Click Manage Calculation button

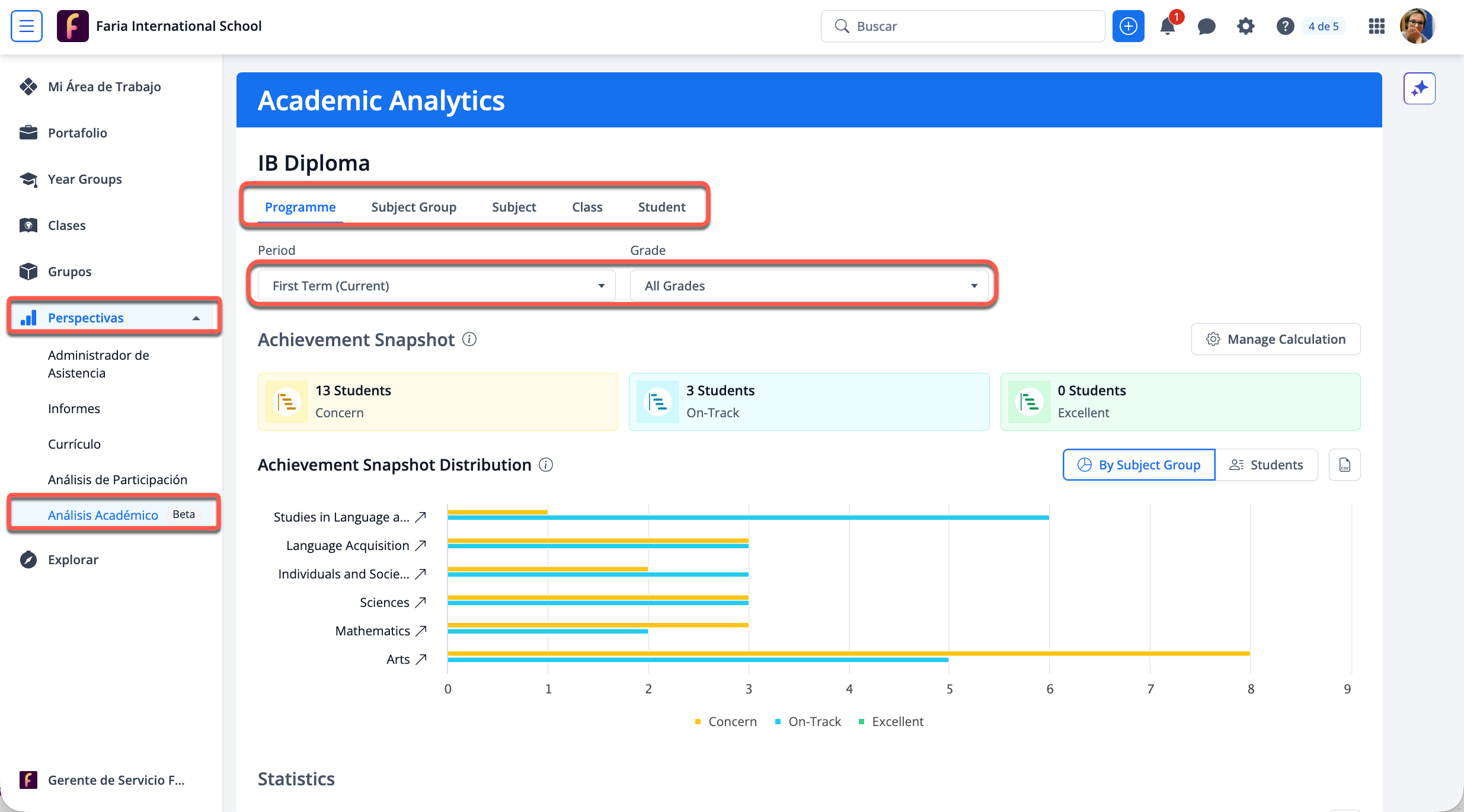click(x=1276, y=339)
